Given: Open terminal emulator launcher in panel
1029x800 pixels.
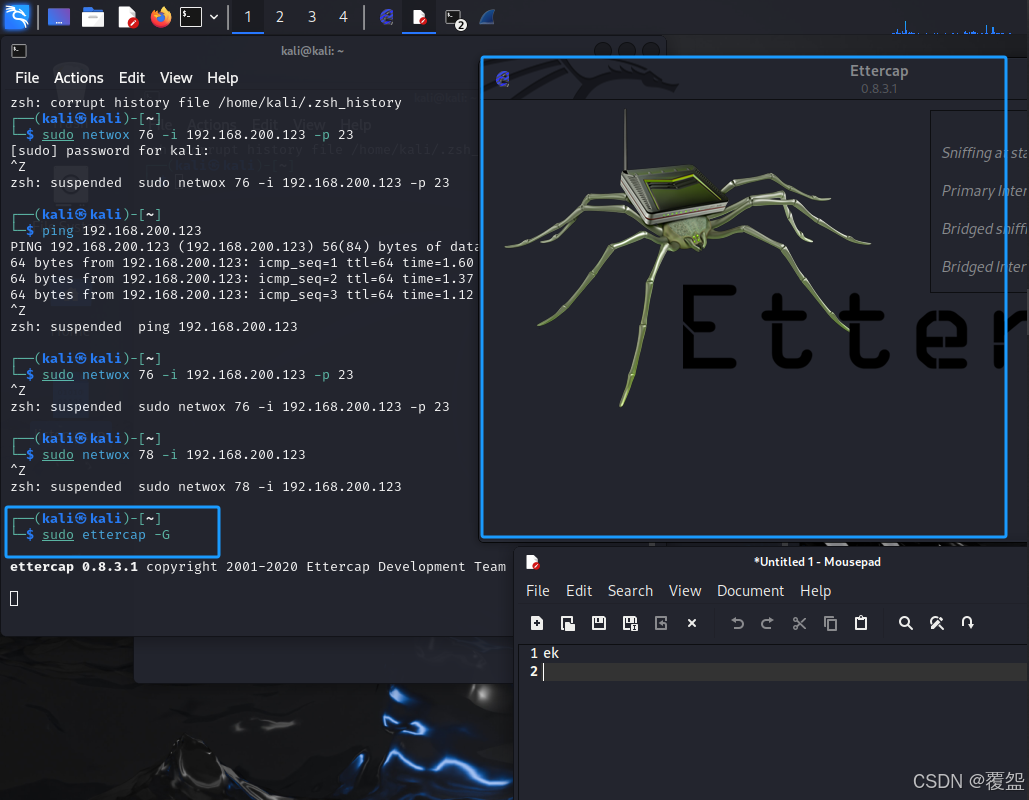Looking at the screenshot, I should [x=191, y=17].
